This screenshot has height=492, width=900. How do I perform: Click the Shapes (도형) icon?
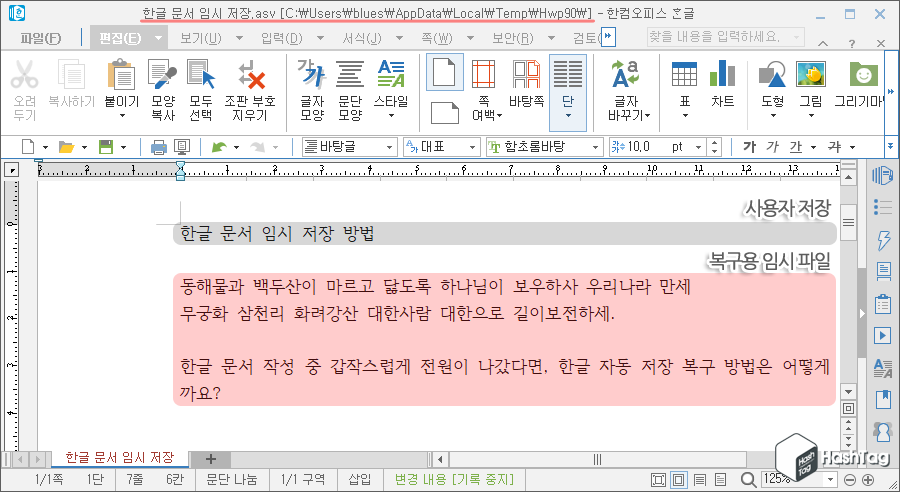[772, 75]
